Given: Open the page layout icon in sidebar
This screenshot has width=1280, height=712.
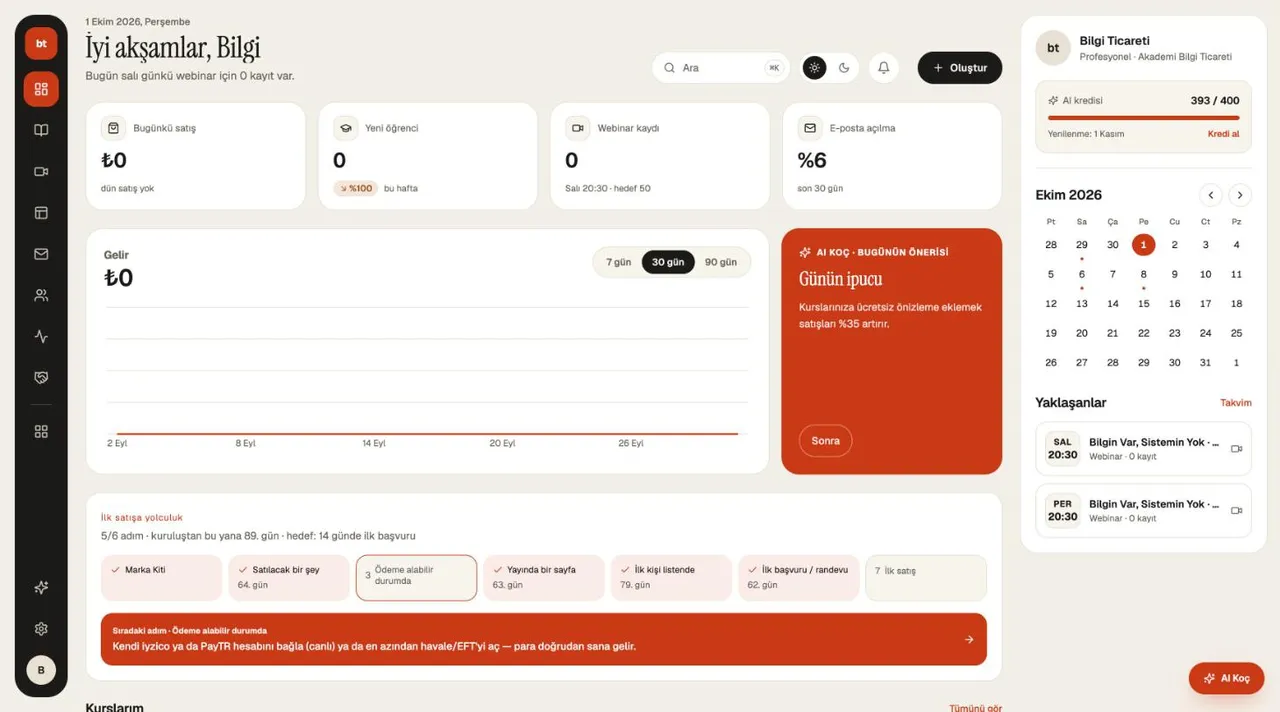Looking at the screenshot, I should [x=41, y=213].
